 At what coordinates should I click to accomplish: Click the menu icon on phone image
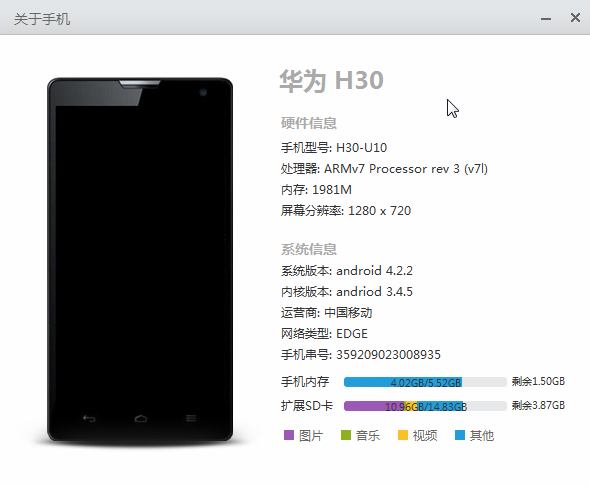coord(191,418)
